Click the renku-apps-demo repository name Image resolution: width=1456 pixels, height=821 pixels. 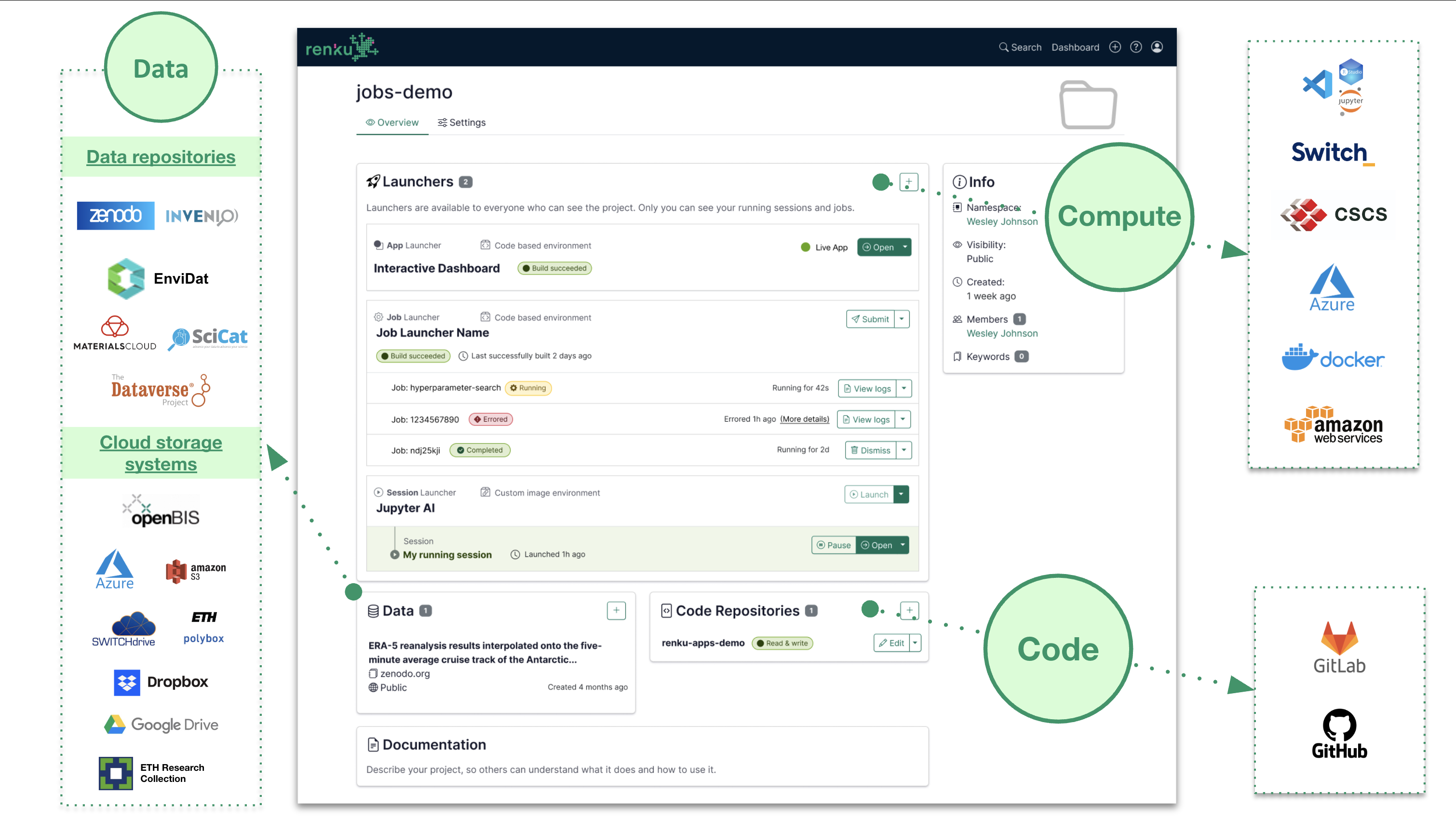coord(703,643)
